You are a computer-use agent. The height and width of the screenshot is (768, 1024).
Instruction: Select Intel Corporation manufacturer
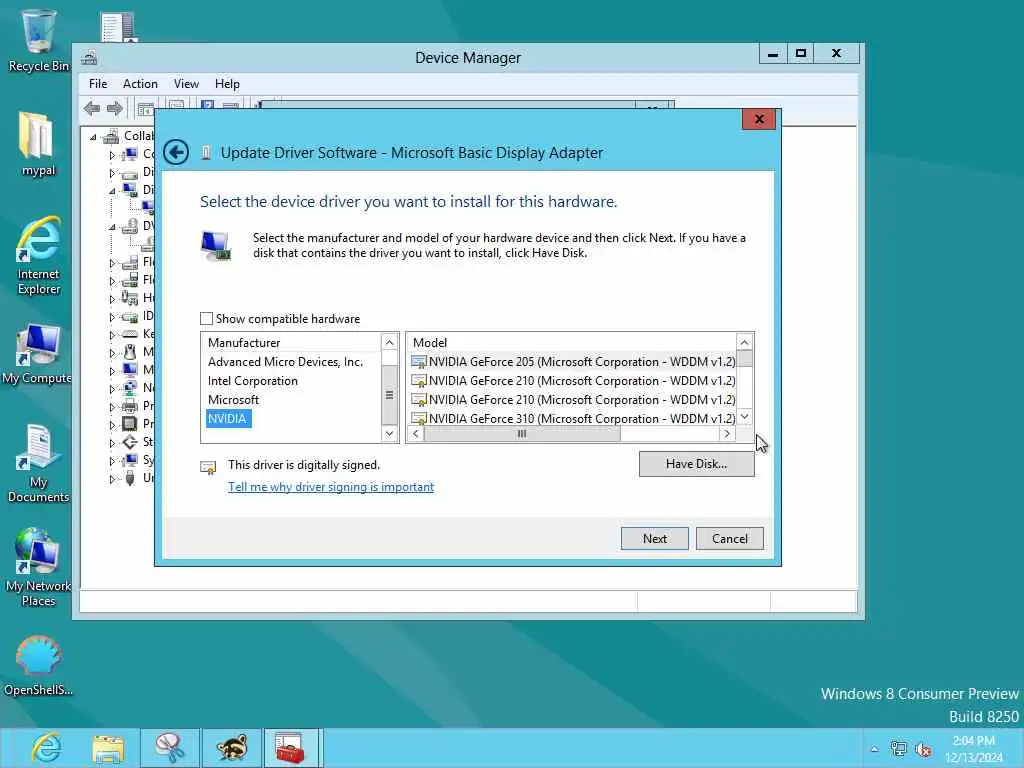[253, 381]
